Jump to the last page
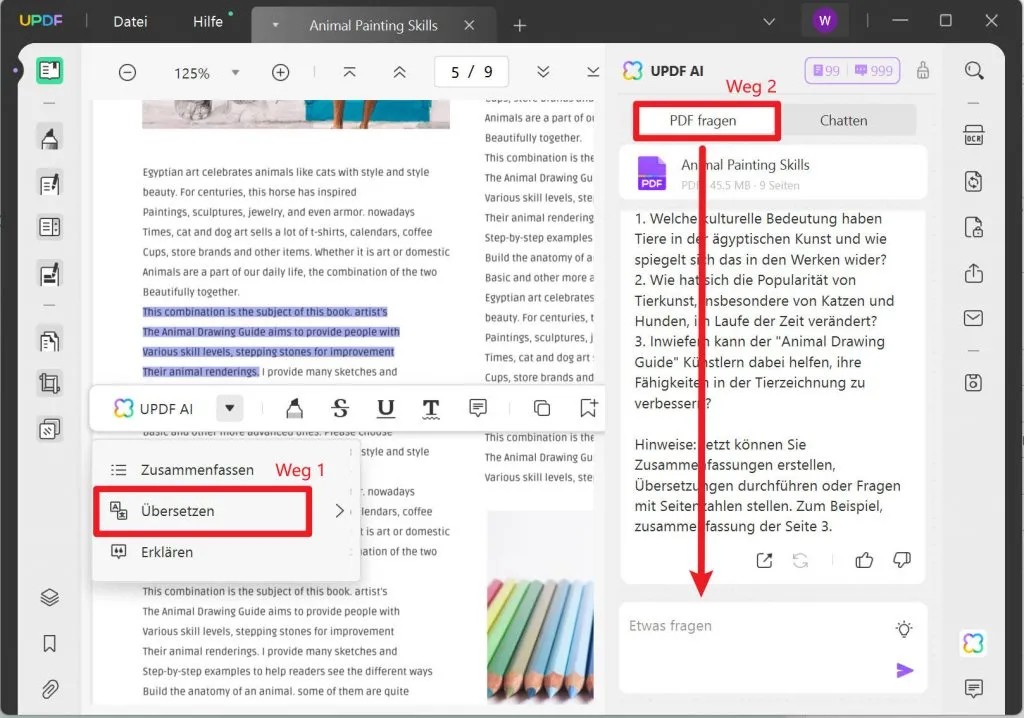 (593, 72)
